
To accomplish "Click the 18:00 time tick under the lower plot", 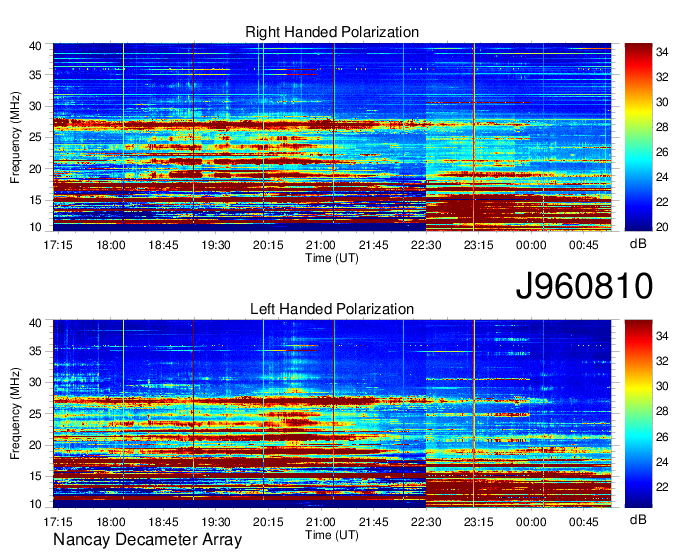I will click(x=111, y=522).
